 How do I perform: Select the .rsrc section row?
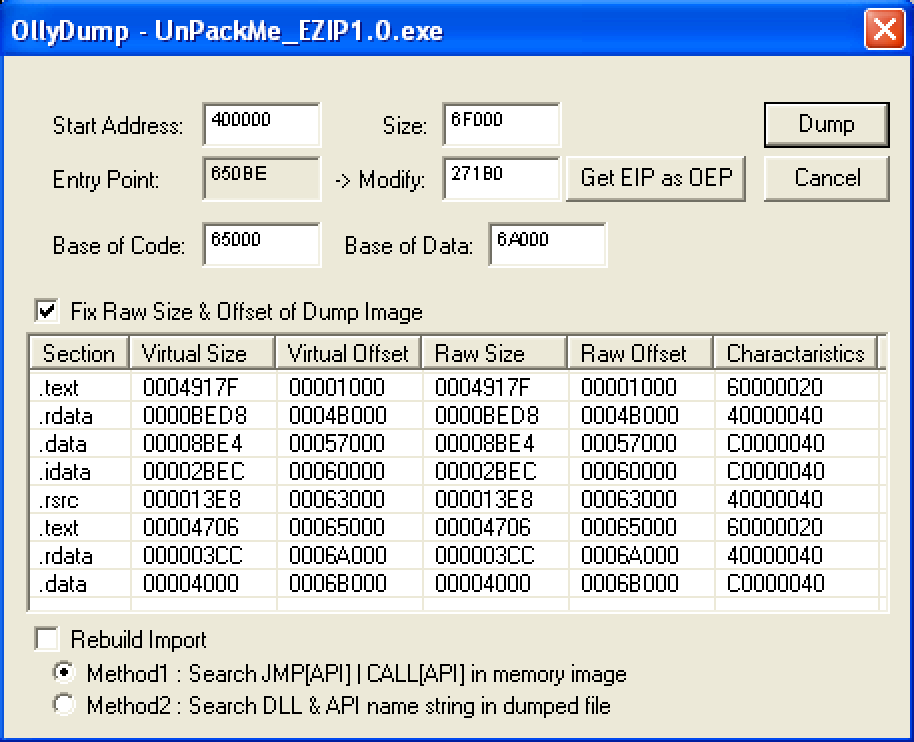click(458, 499)
